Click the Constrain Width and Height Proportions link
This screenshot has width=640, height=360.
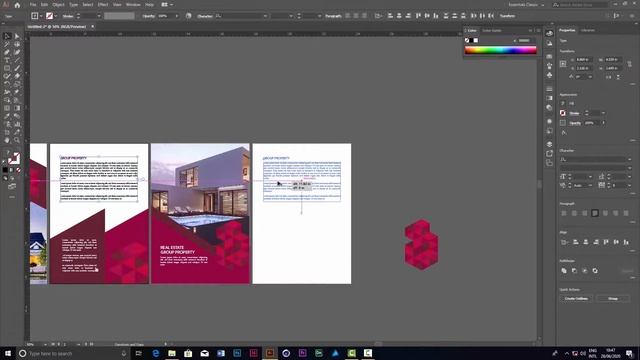coord(629,64)
